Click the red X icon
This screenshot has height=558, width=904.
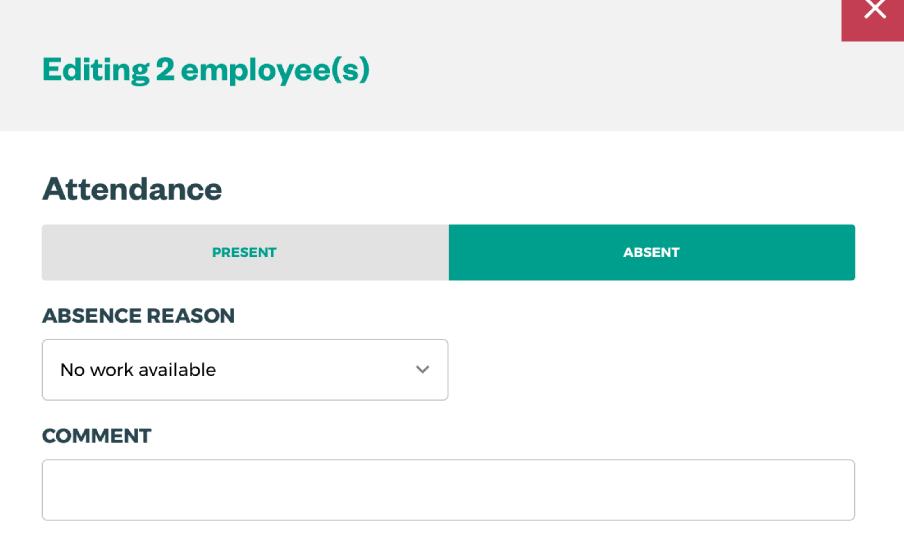point(874,12)
